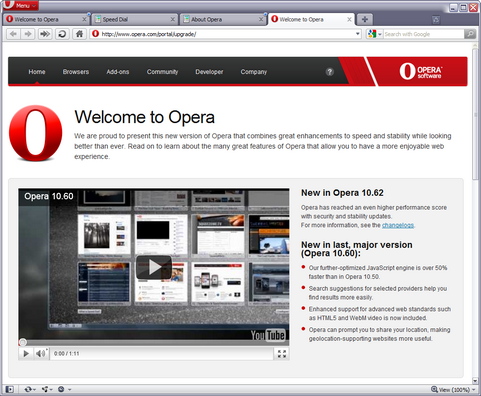Click the zoom magnifier icon in status bar

pos(434,389)
